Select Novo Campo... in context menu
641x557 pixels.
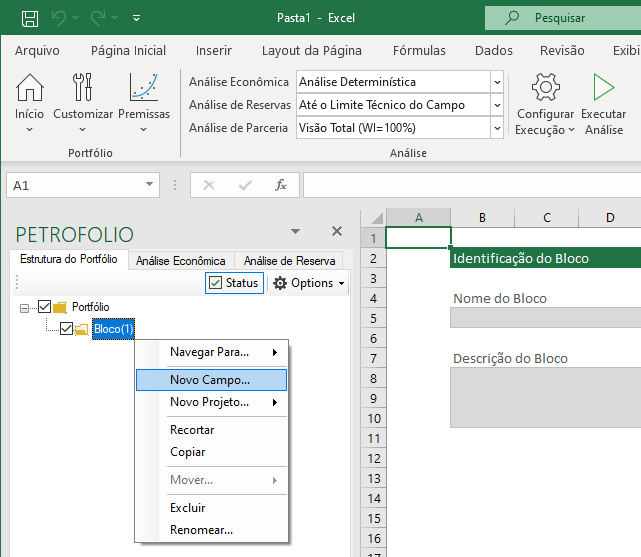tap(210, 380)
